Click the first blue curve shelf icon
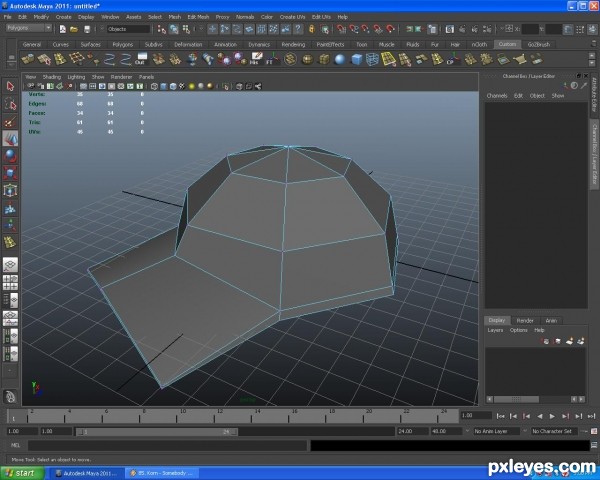 point(109,59)
